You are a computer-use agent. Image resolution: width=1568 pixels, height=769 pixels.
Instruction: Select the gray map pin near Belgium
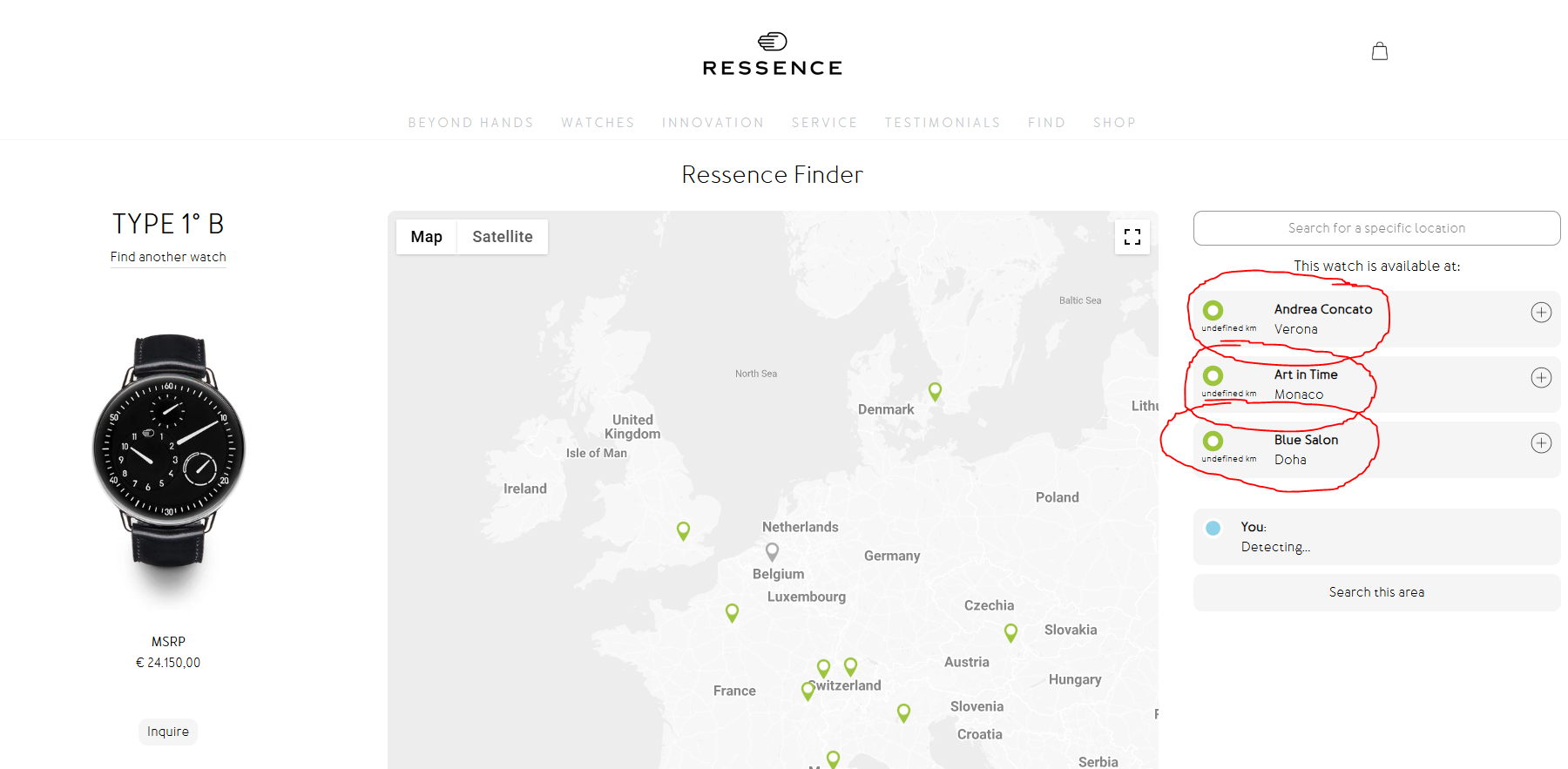click(x=772, y=552)
